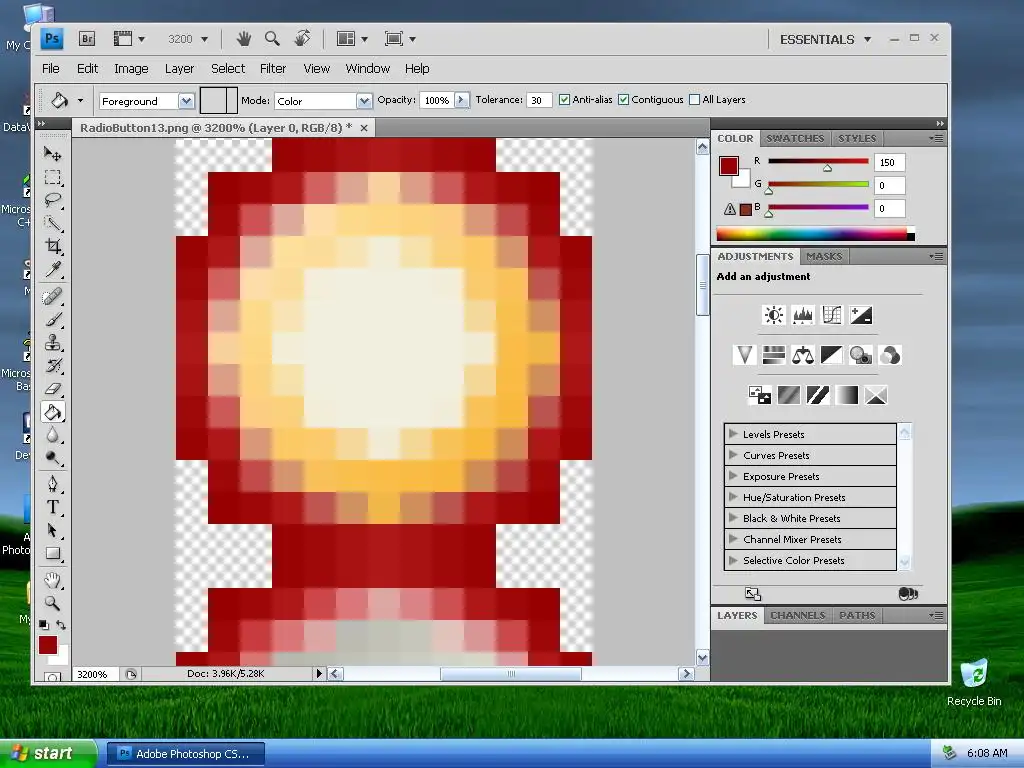1024x768 pixels.
Task: Click the status bar zoom percentage field
Action: [x=96, y=674]
